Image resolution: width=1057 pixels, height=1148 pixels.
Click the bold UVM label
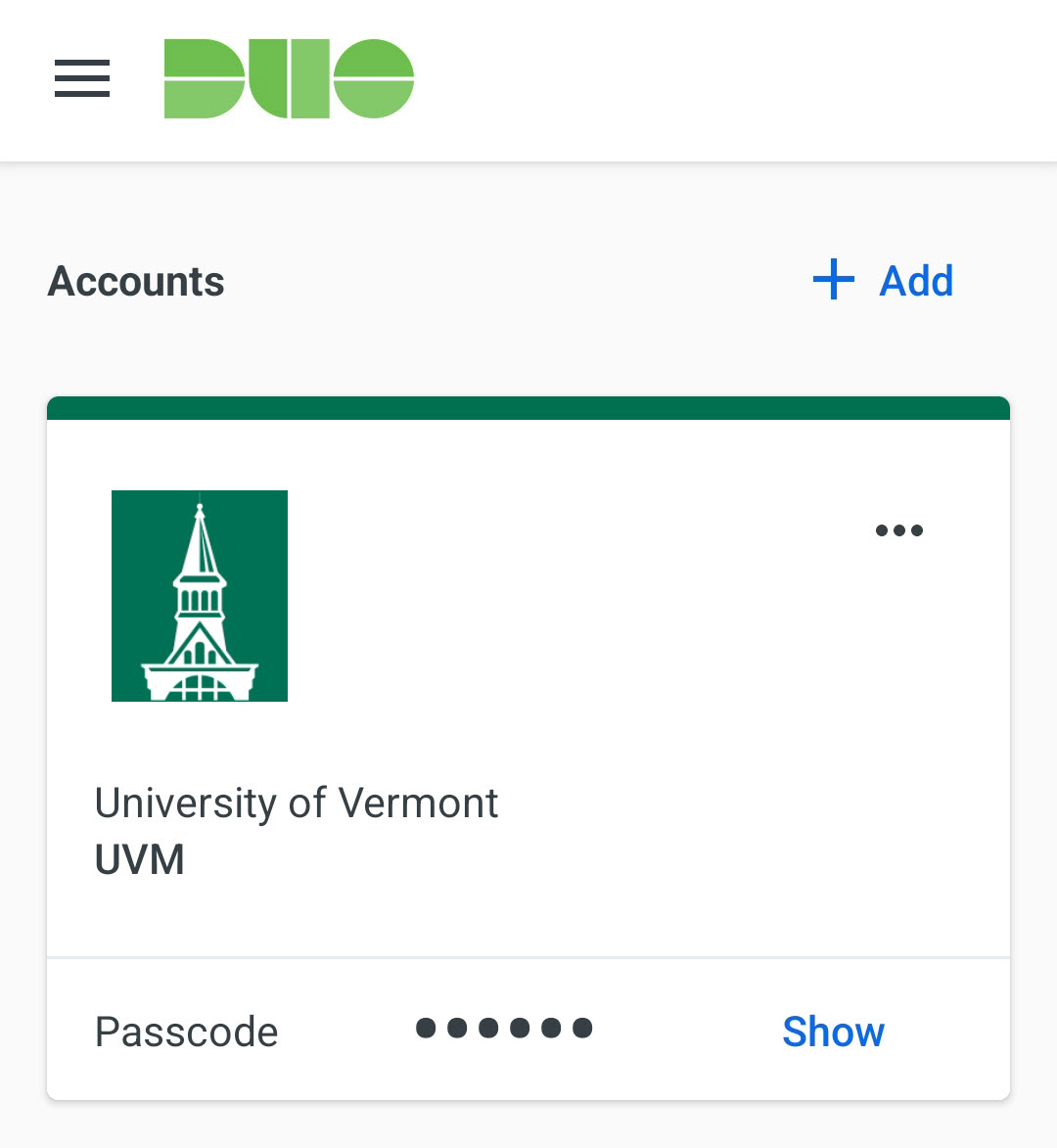[x=139, y=859]
